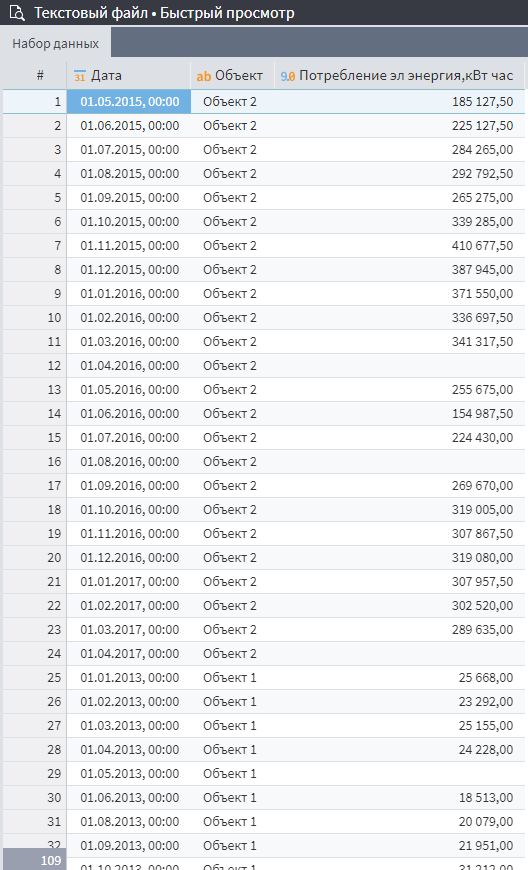Click the date cell 01.01.2013, 00:00

click(x=129, y=677)
